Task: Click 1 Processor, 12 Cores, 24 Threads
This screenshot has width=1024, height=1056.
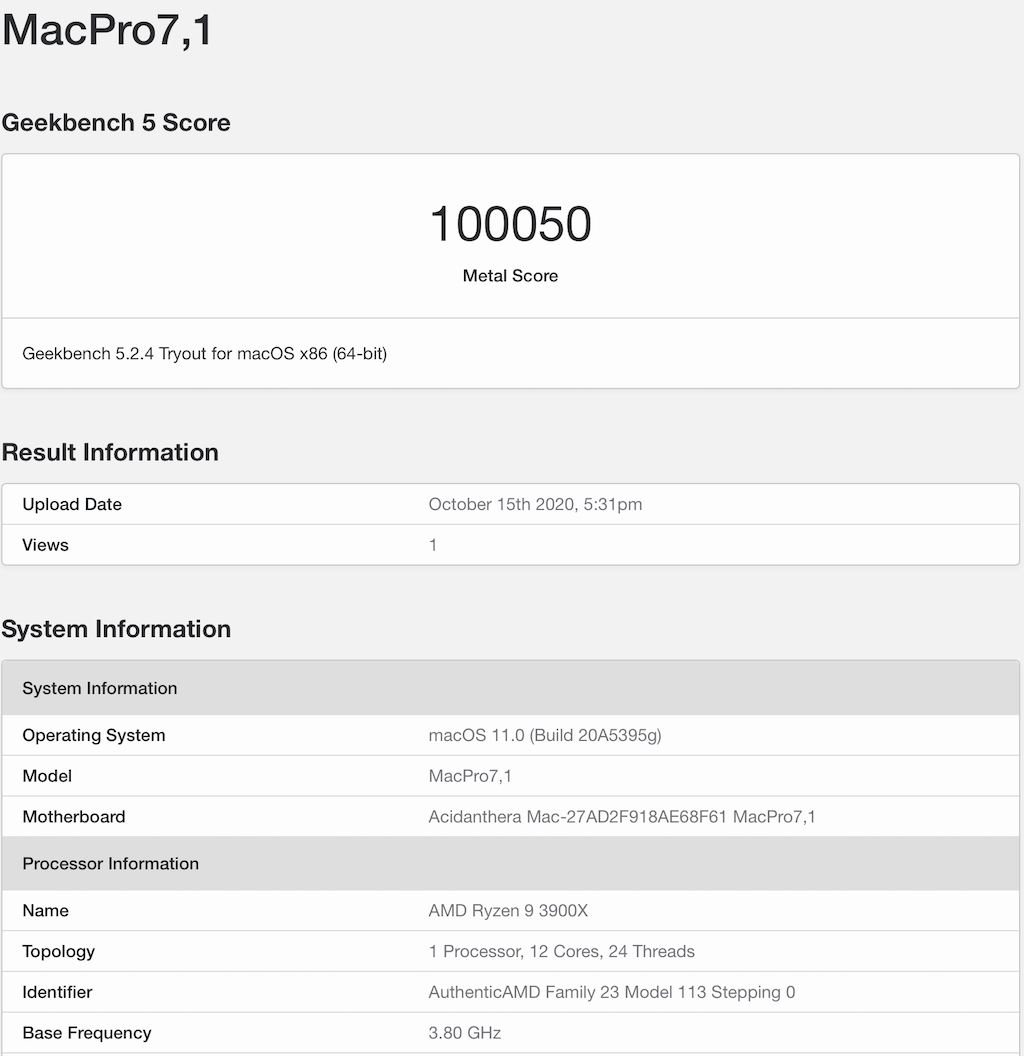Action: 562,952
